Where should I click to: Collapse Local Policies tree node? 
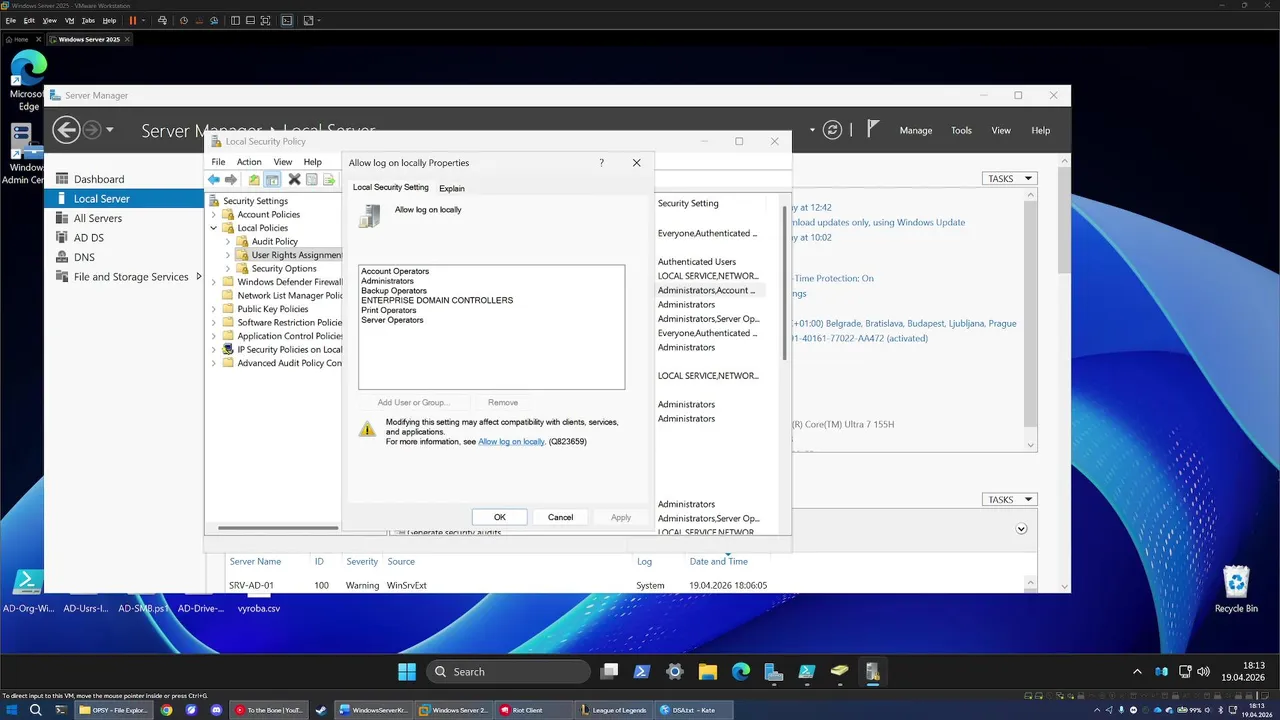tap(214, 228)
